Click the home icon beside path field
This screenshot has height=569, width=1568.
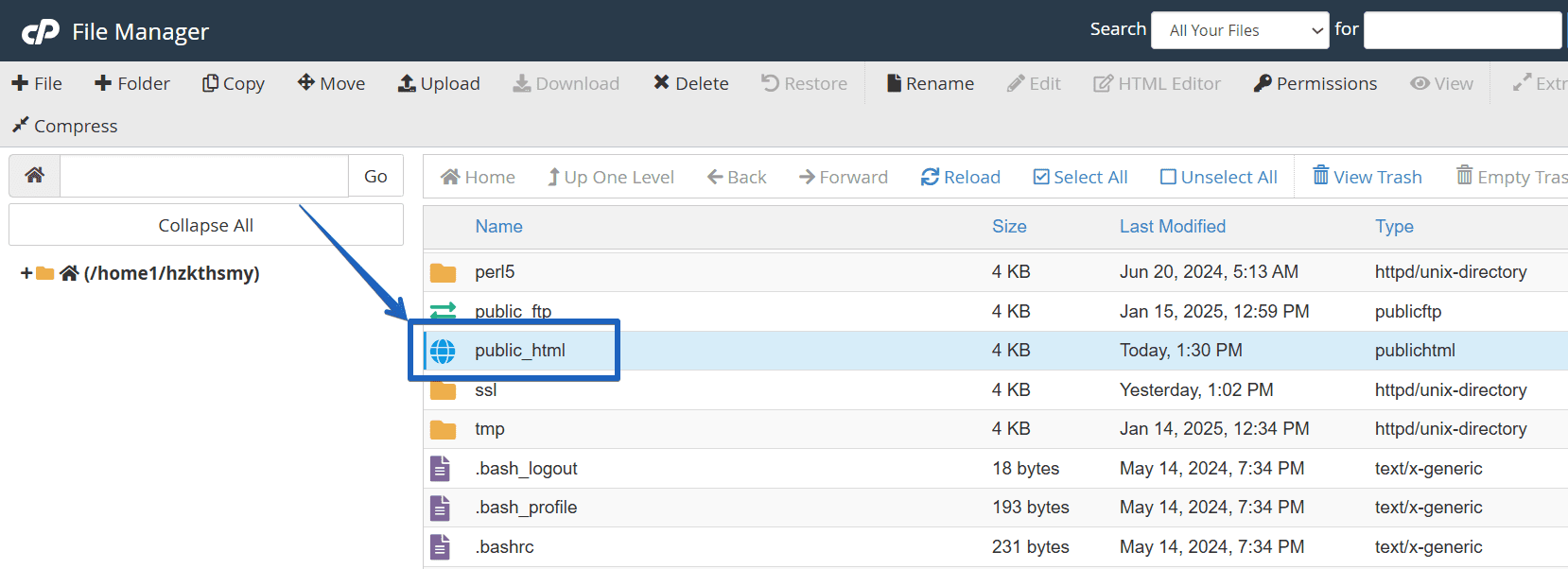pyautogui.click(x=35, y=176)
